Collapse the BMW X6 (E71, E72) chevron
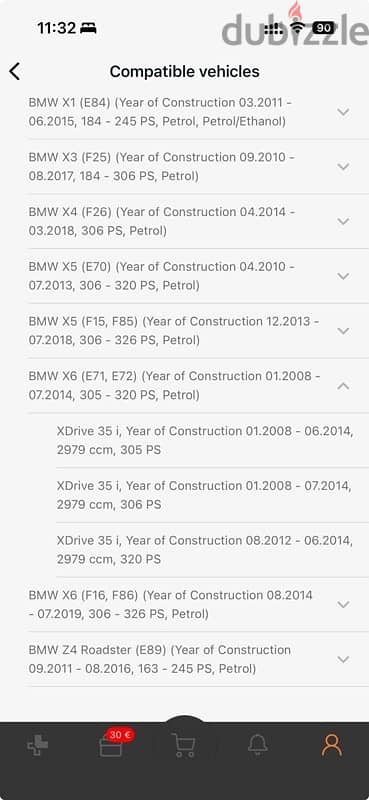This screenshot has width=369, height=800. click(343, 386)
